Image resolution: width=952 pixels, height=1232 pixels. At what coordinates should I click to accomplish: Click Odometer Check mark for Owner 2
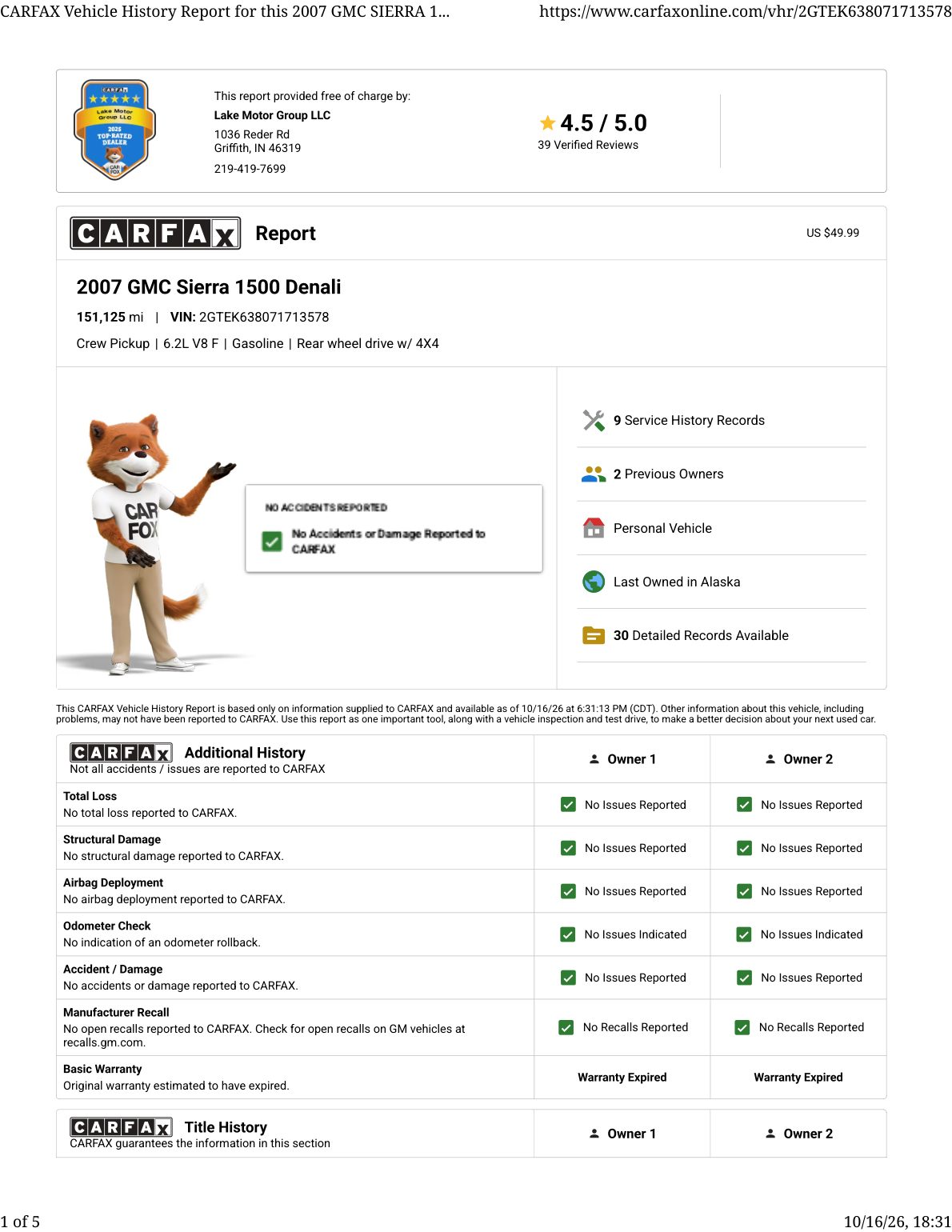click(744, 934)
